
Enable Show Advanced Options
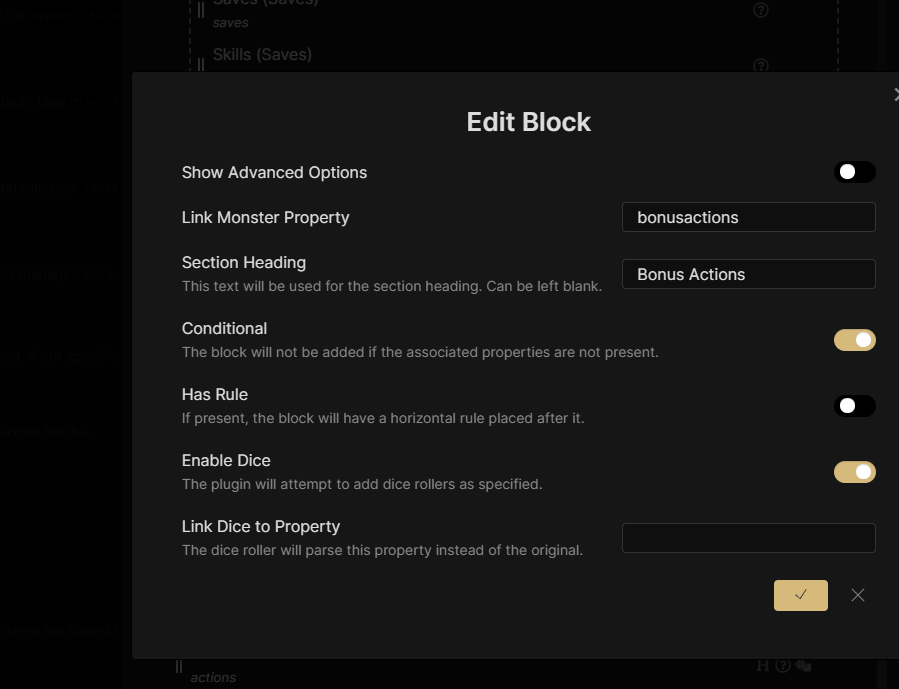point(854,171)
